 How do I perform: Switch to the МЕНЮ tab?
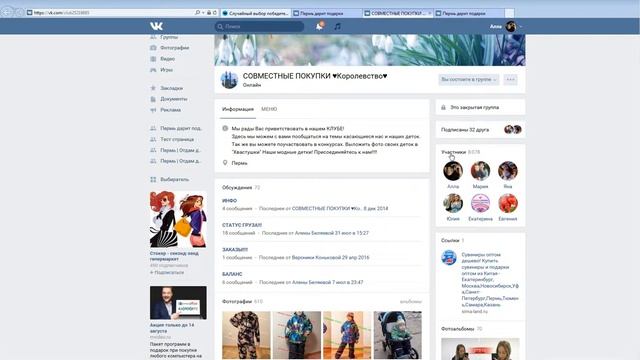(x=269, y=109)
